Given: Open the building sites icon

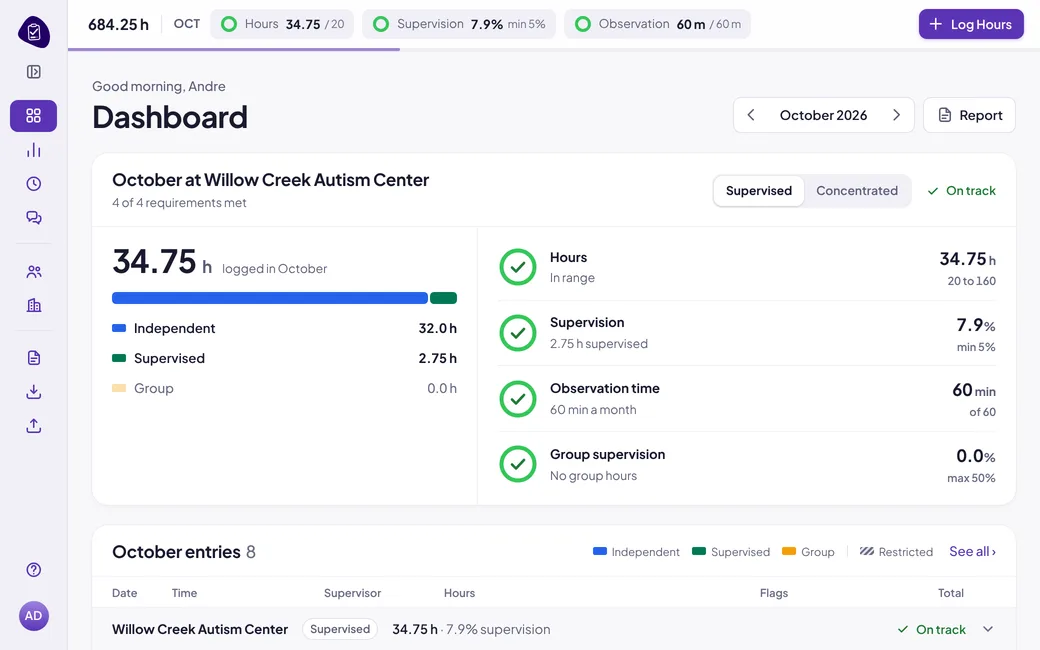Looking at the screenshot, I should pos(34,305).
